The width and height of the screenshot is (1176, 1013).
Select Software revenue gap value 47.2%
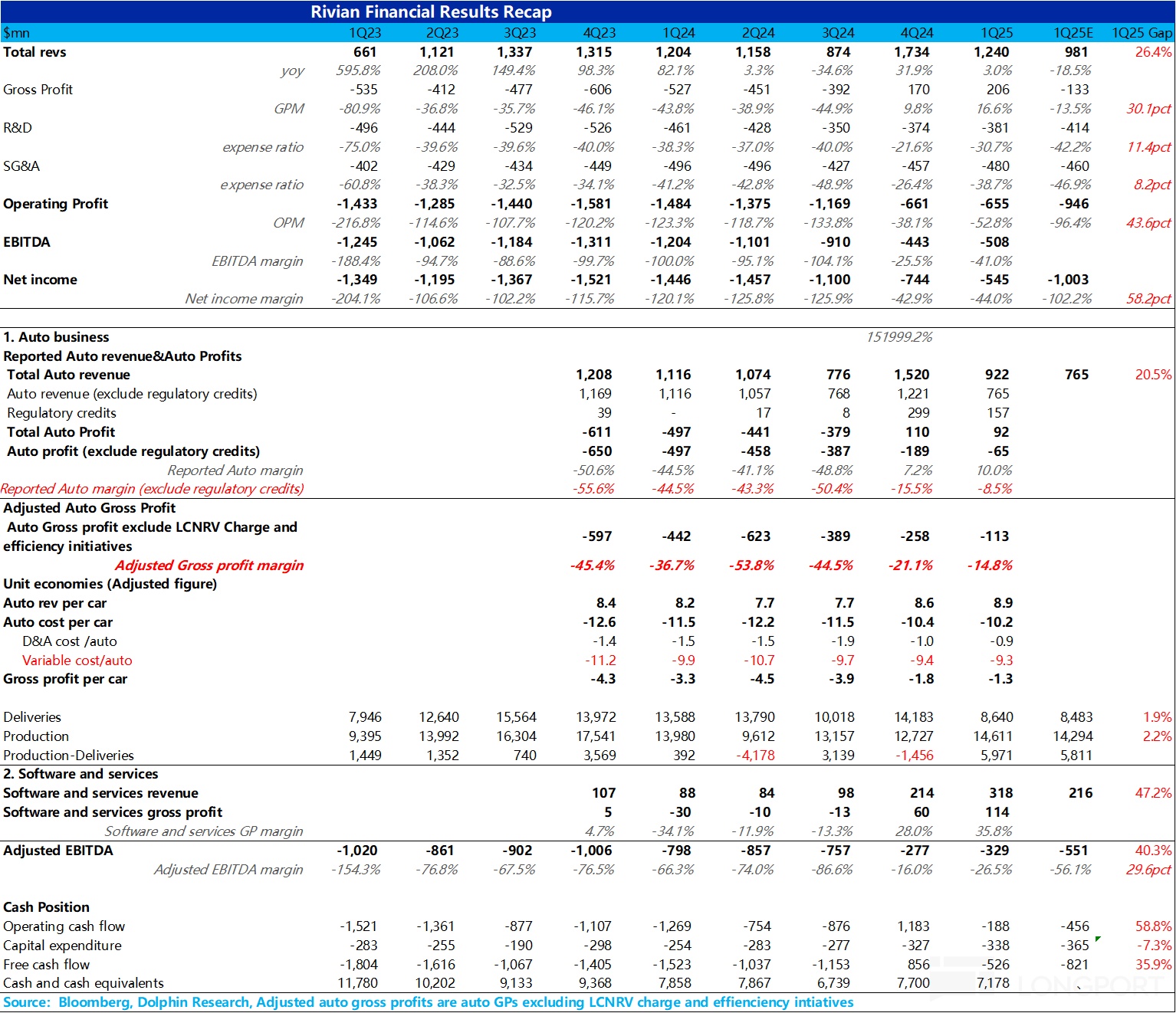click(x=1154, y=793)
